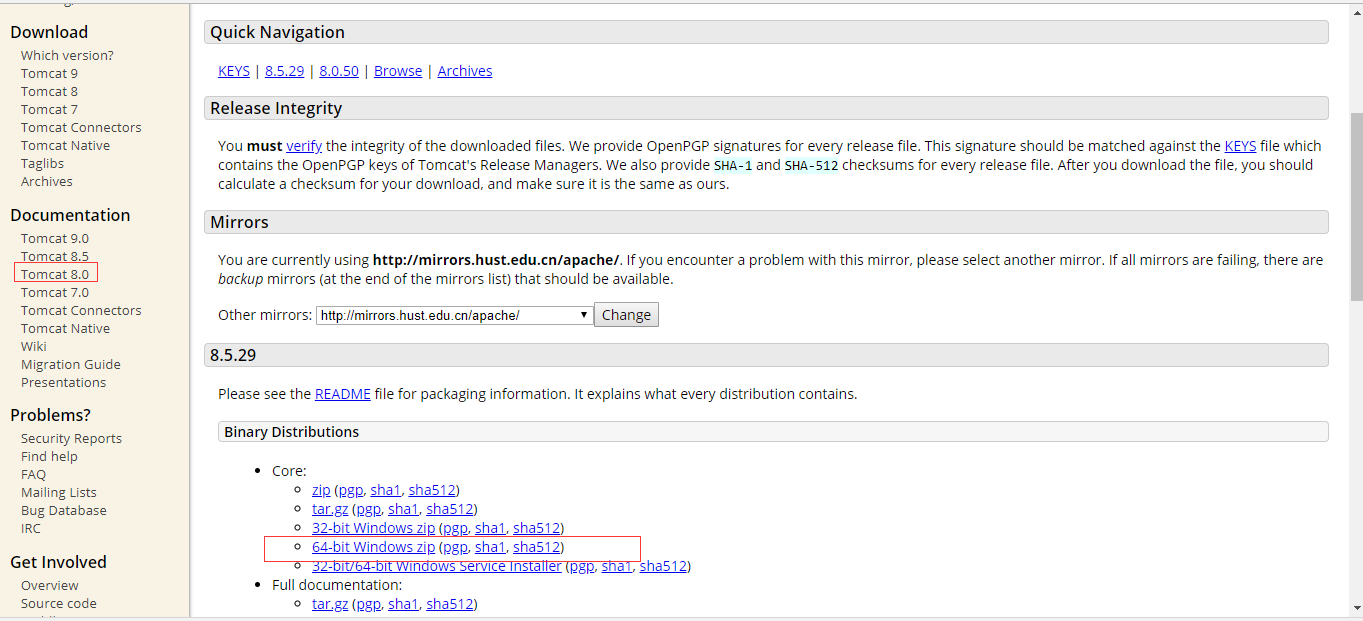The image size is (1363, 621).
Task: Open the Presentations page
Action: 63,382
